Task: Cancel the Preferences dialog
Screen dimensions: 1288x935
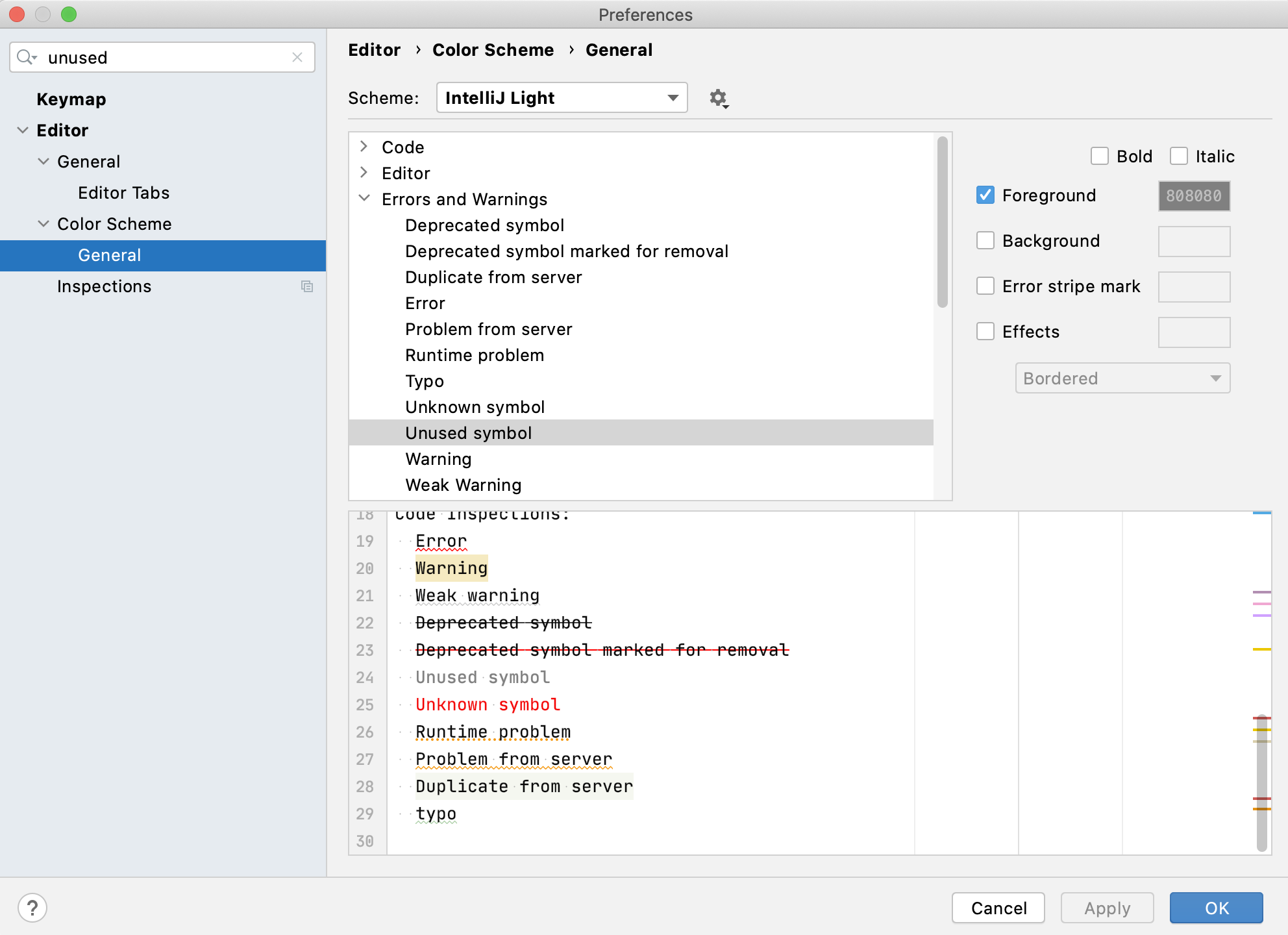Action: point(998,908)
